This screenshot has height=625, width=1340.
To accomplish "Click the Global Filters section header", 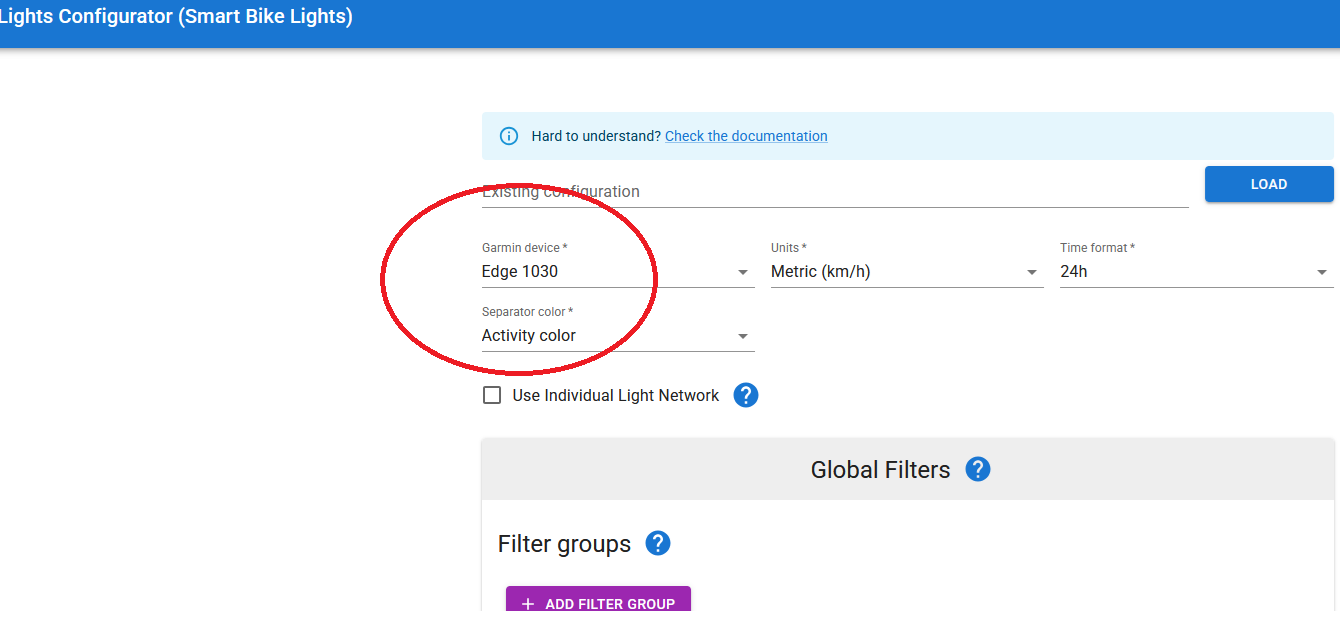I will point(880,470).
